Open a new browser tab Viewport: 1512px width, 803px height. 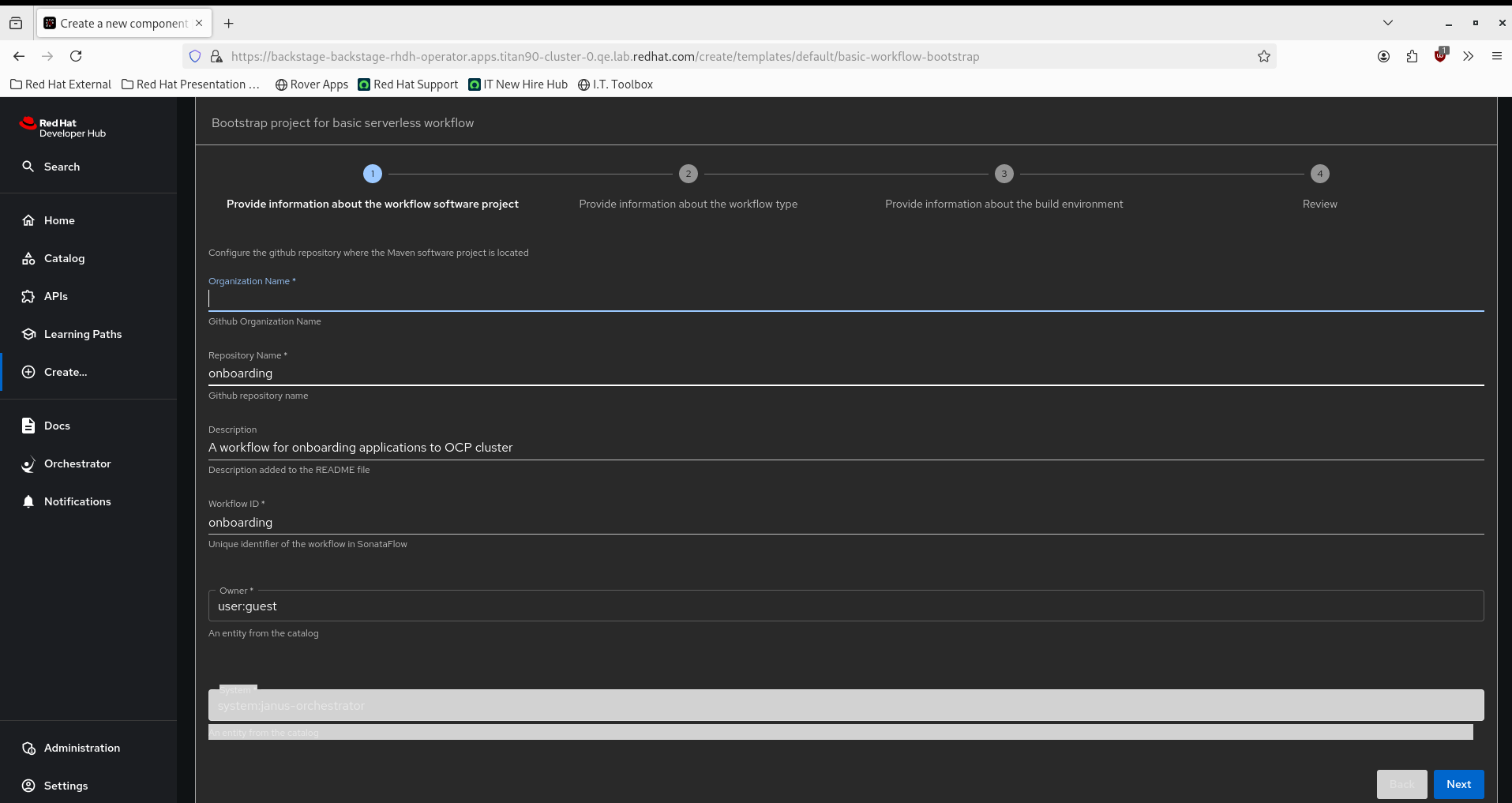click(229, 23)
